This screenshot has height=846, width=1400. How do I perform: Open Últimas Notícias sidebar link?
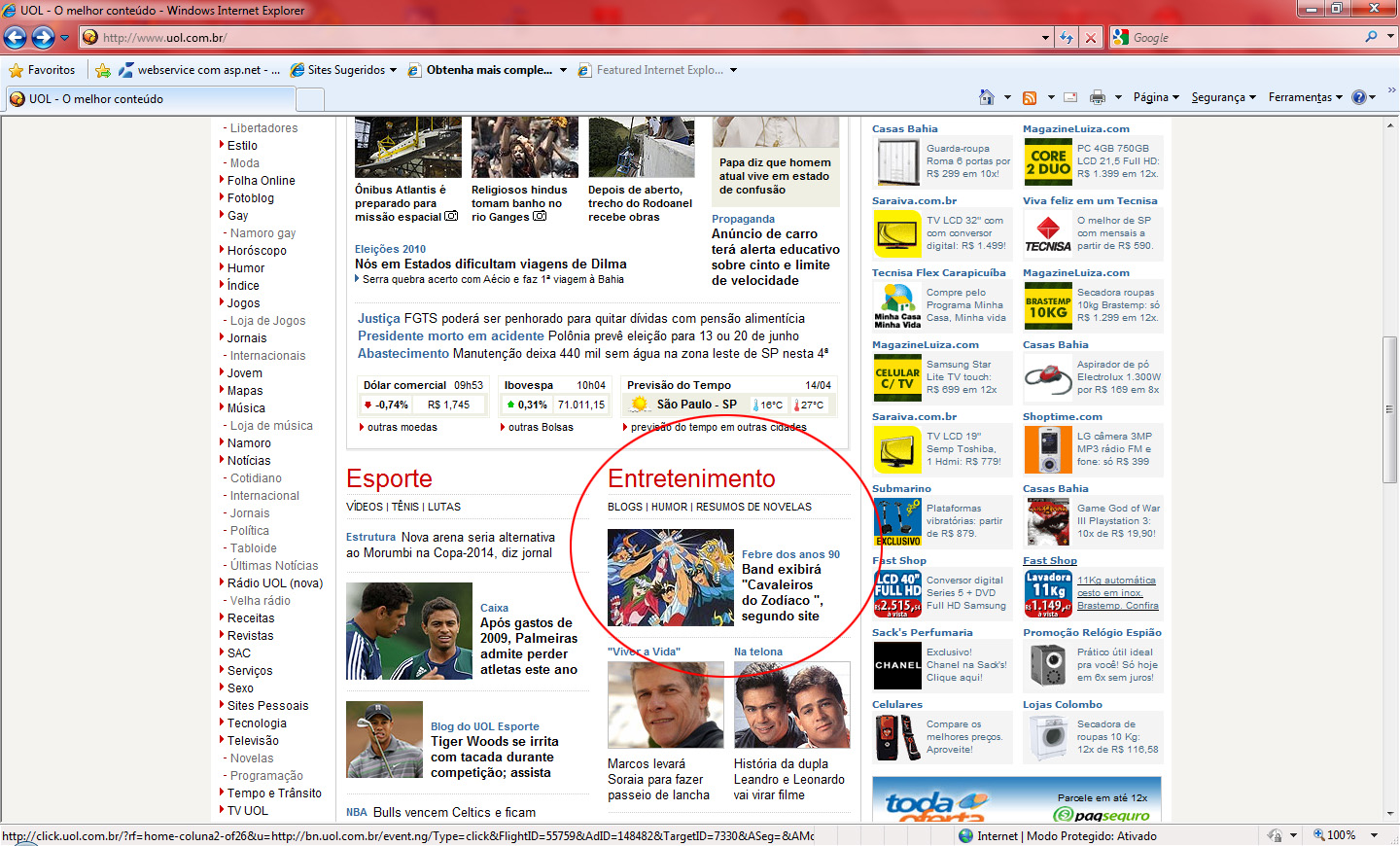click(274, 566)
